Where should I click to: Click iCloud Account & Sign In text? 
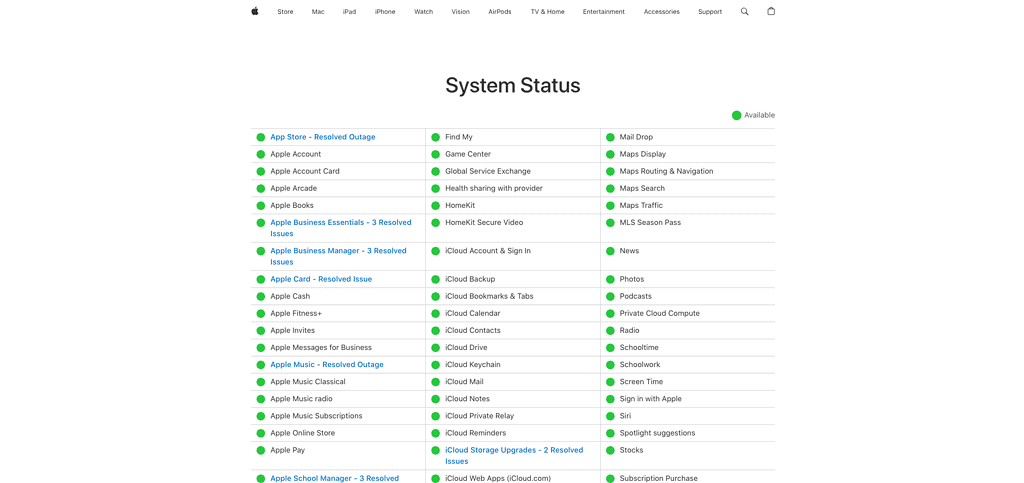(x=488, y=251)
